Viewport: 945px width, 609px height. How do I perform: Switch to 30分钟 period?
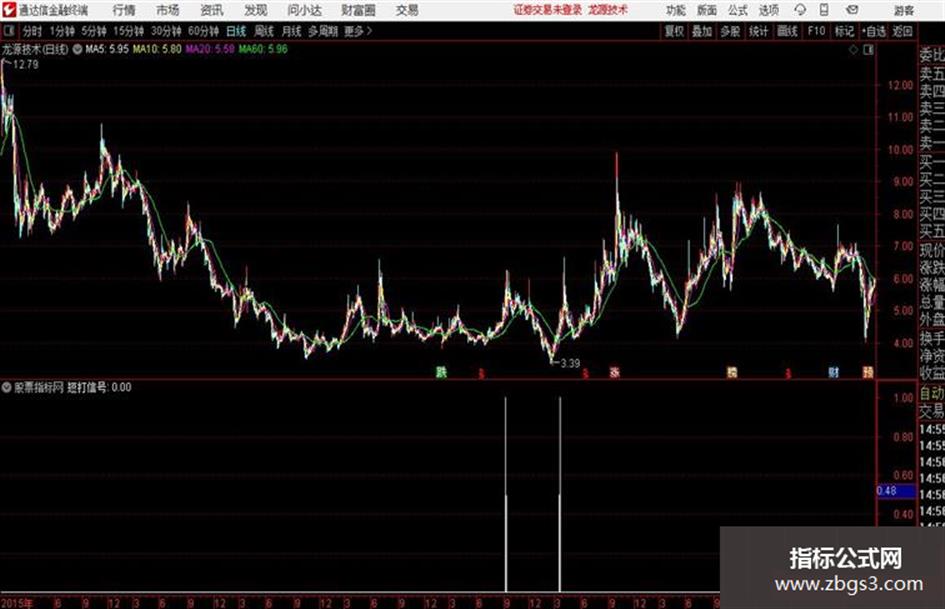coord(166,31)
